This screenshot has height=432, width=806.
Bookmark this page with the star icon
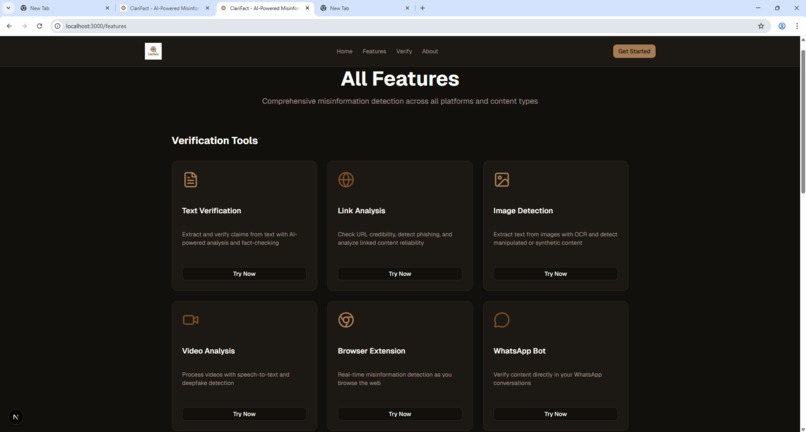click(761, 26)
